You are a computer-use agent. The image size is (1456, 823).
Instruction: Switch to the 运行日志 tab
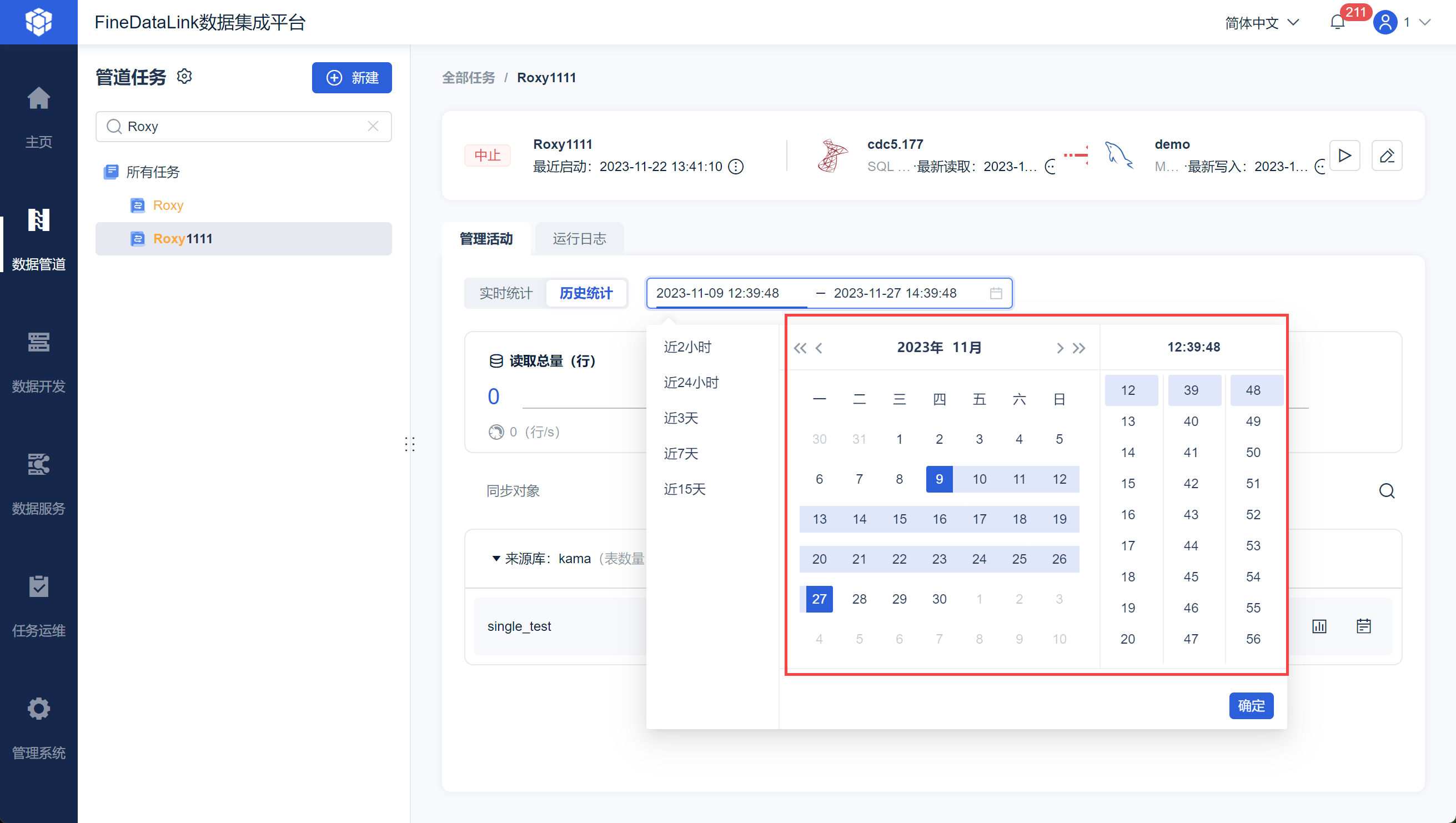click(x=579, y=239)
